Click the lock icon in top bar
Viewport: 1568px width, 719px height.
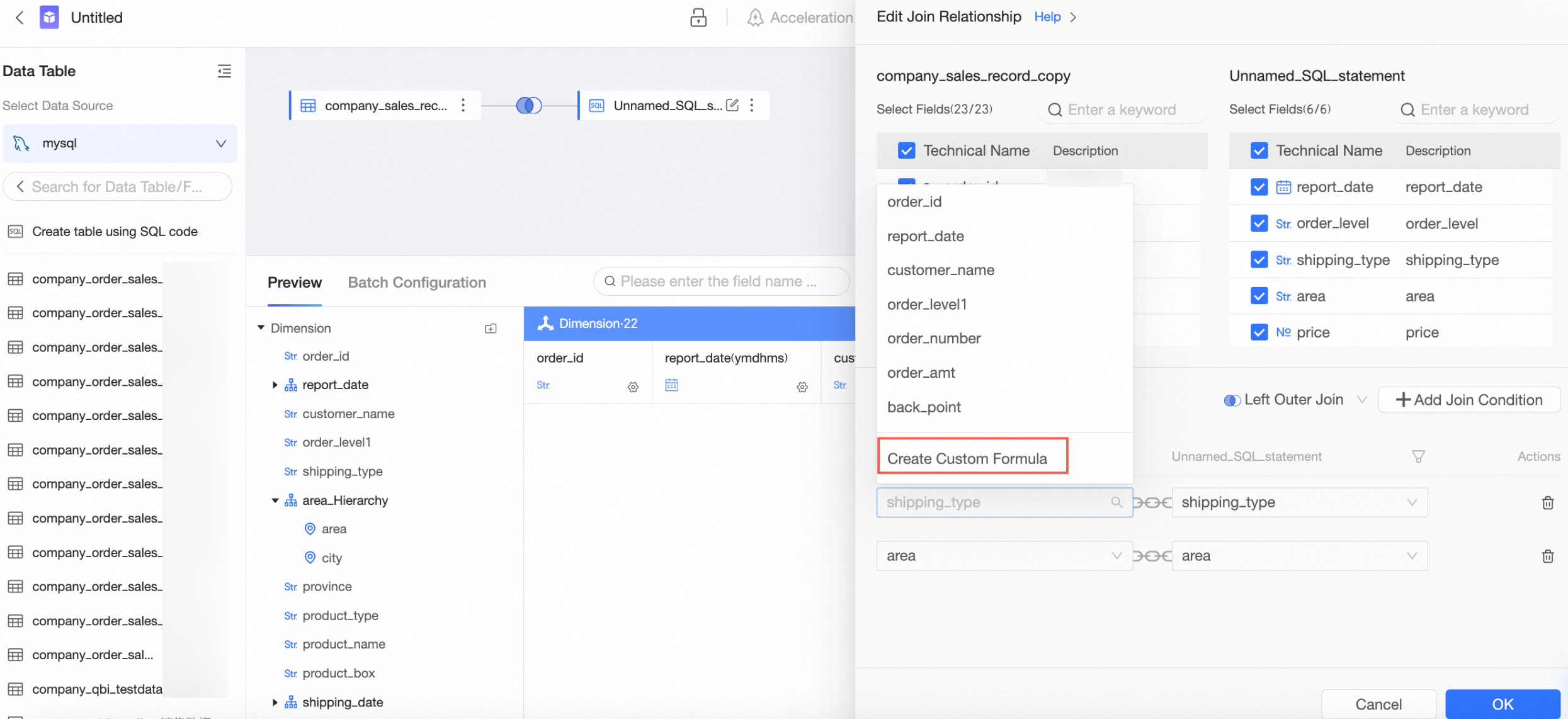coord(698,18)
